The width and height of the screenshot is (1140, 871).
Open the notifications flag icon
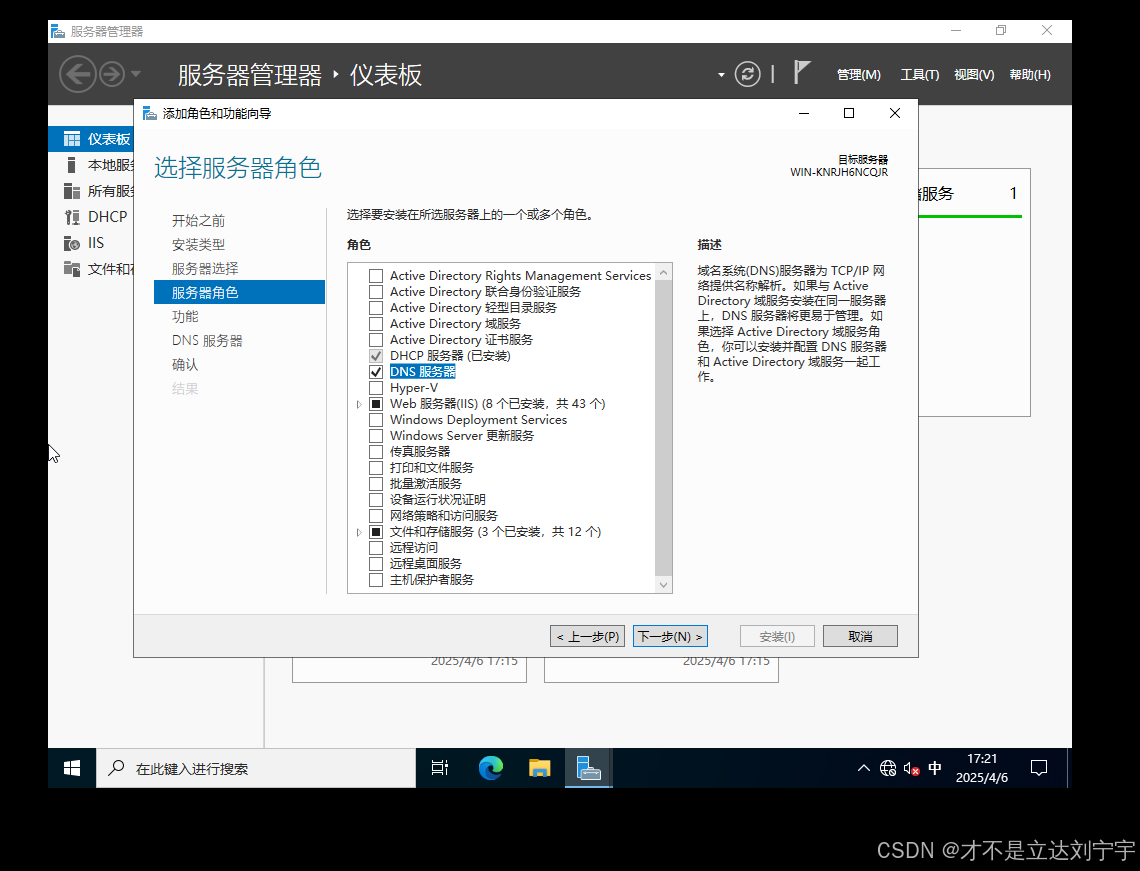coord(801,73)
